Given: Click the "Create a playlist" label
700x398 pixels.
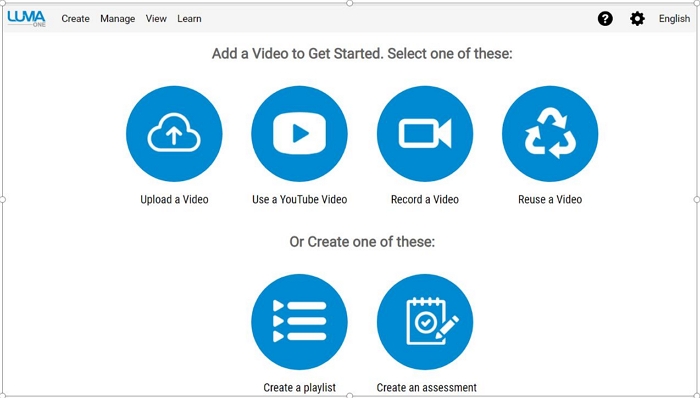Looking at the screenshot, I should click(300, 388).
